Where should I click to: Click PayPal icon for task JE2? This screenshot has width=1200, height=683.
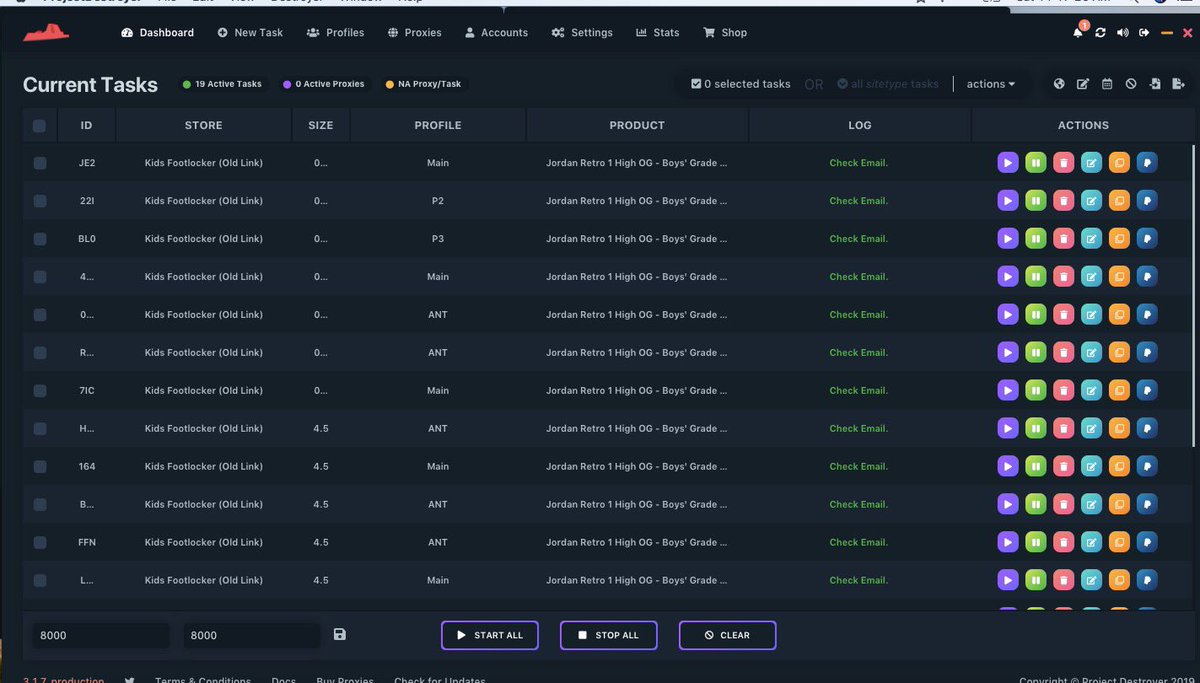pos(1147,162)
